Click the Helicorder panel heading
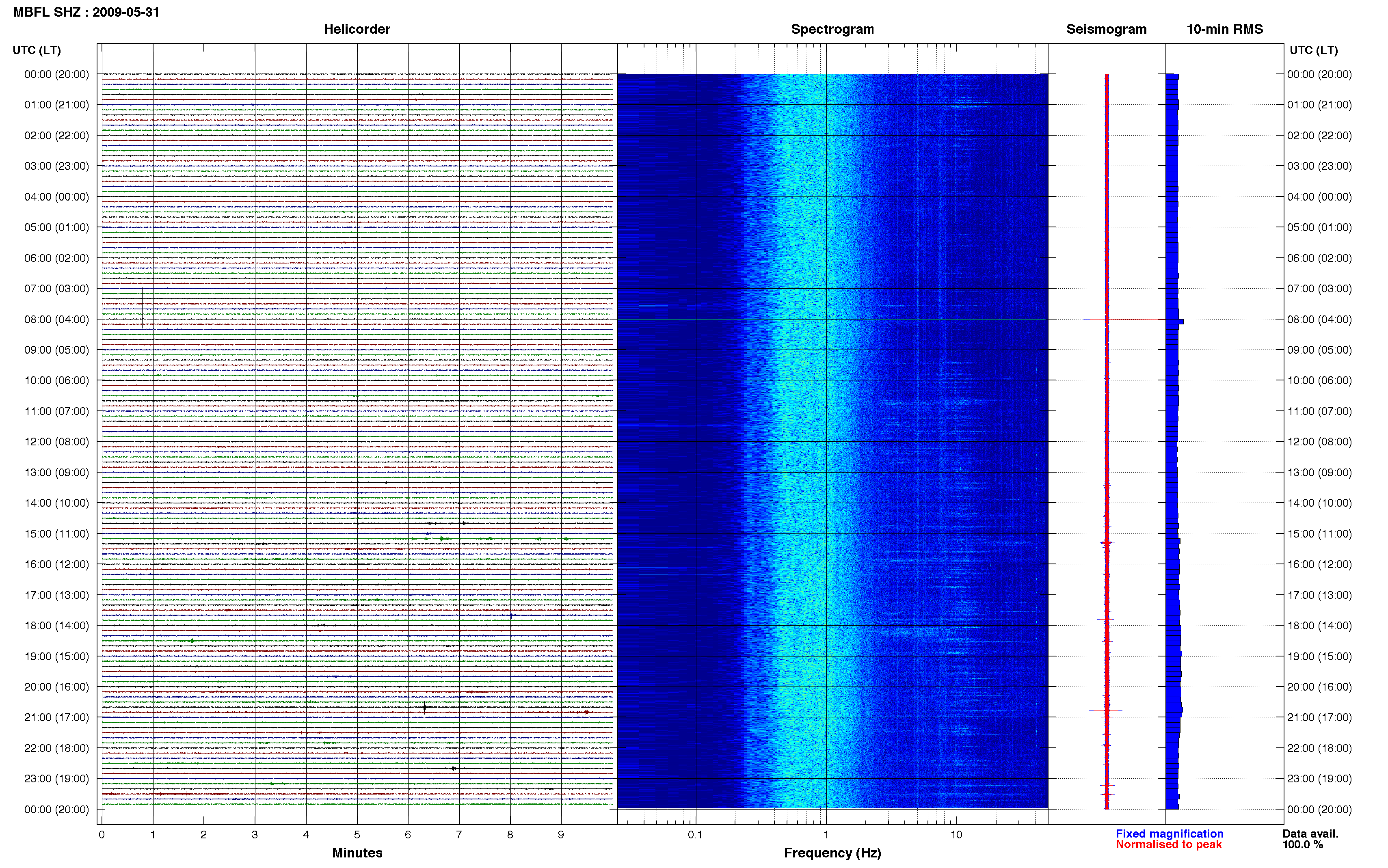Screen dimensions: 1388x868 pos(357,29)
